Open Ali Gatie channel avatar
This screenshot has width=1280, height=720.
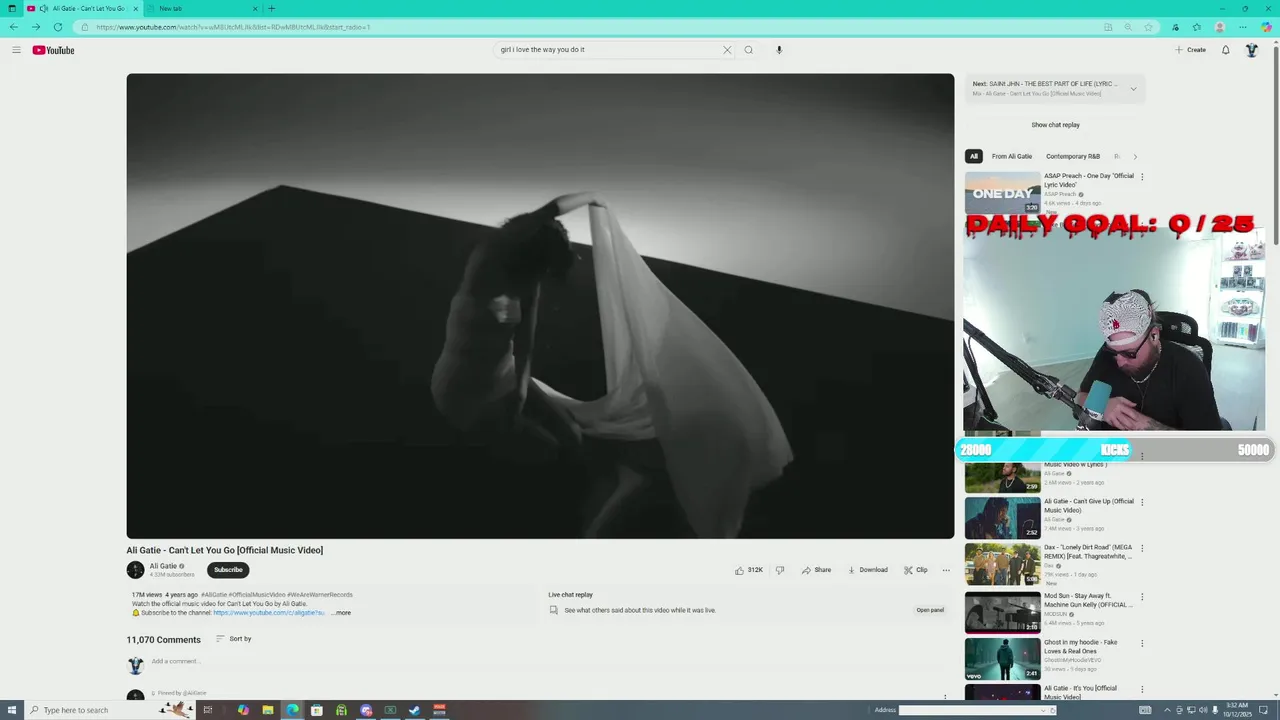135,570
